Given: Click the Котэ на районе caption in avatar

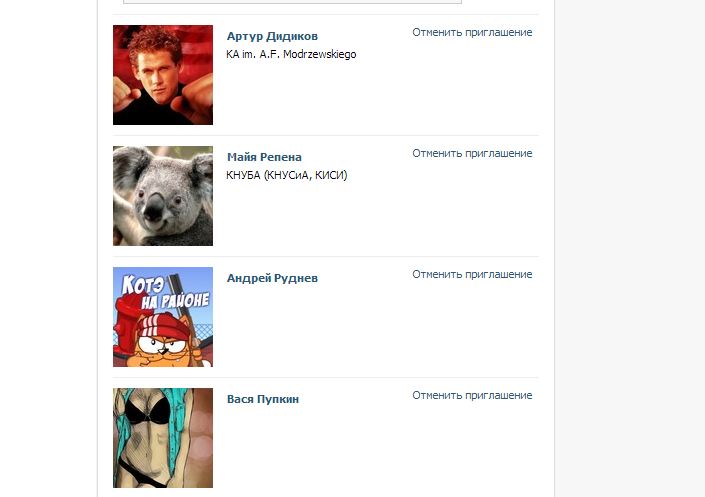Looking at the screenshot, I should pos(165,291).
